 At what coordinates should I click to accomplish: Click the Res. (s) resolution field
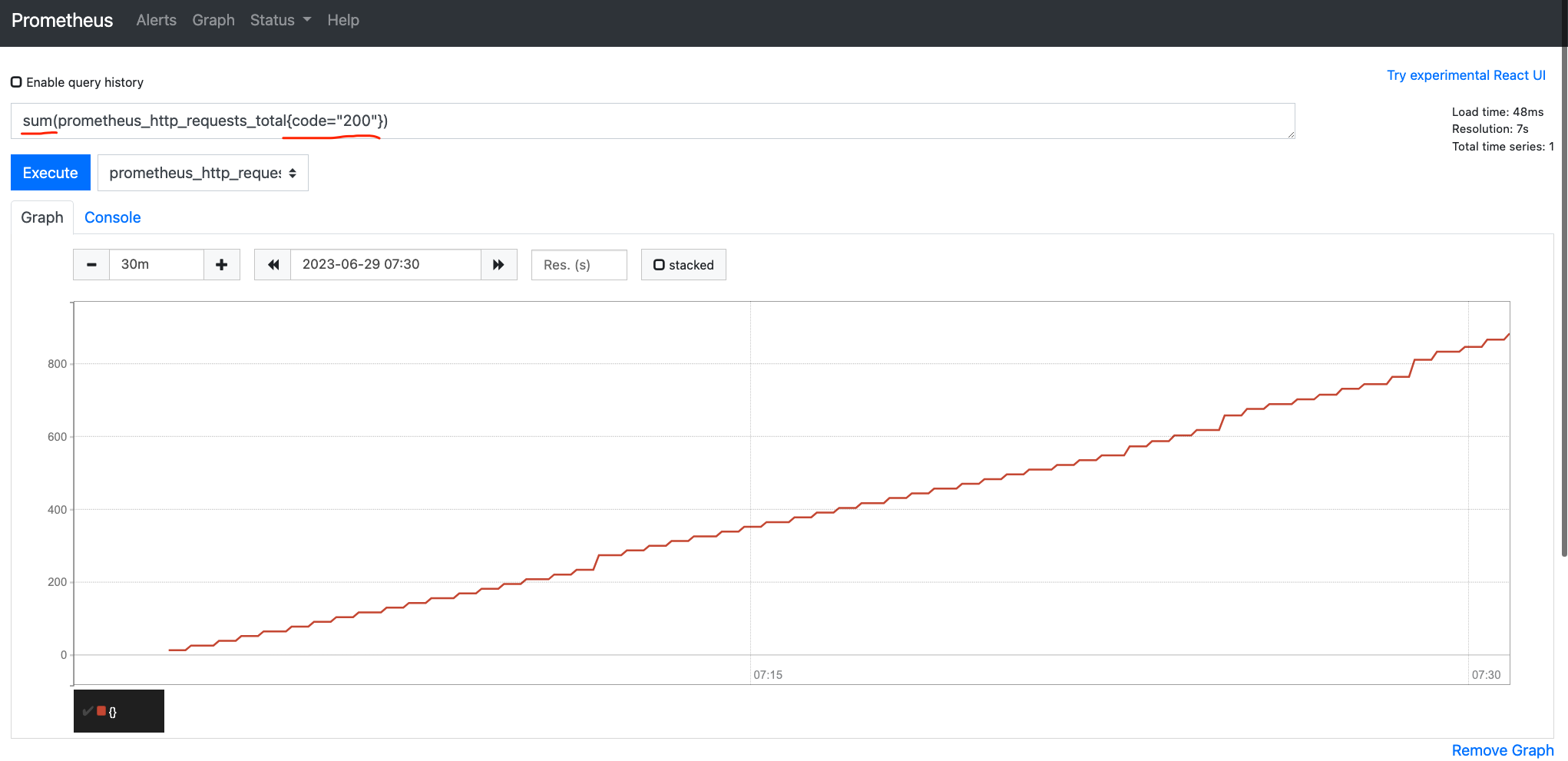point(579,265)
